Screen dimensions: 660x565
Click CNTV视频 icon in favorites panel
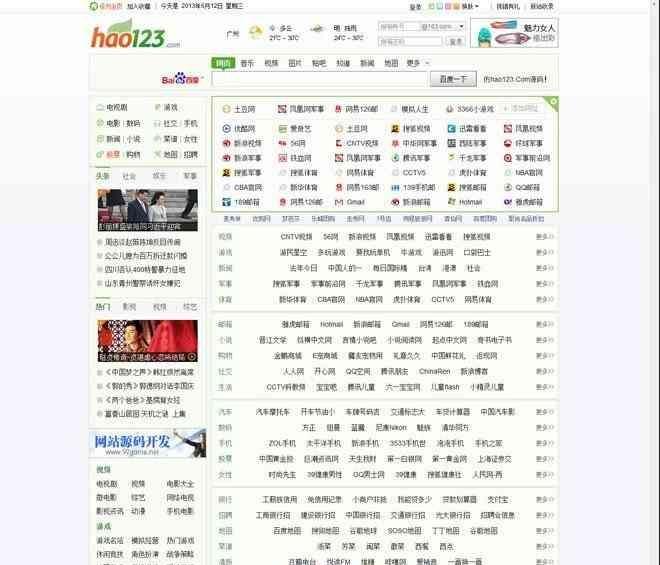pyautogui.click(x=339, y=144)
